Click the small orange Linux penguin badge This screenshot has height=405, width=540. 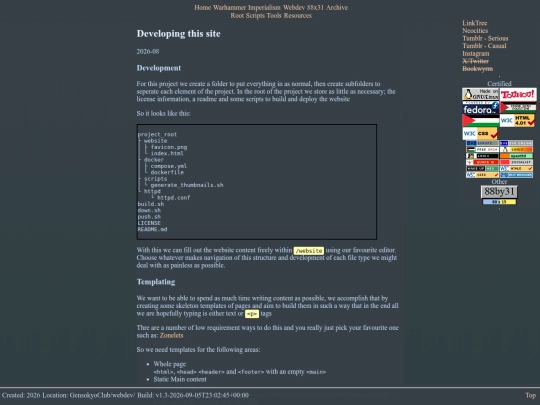pyautogui.click(x=516, y=149)
